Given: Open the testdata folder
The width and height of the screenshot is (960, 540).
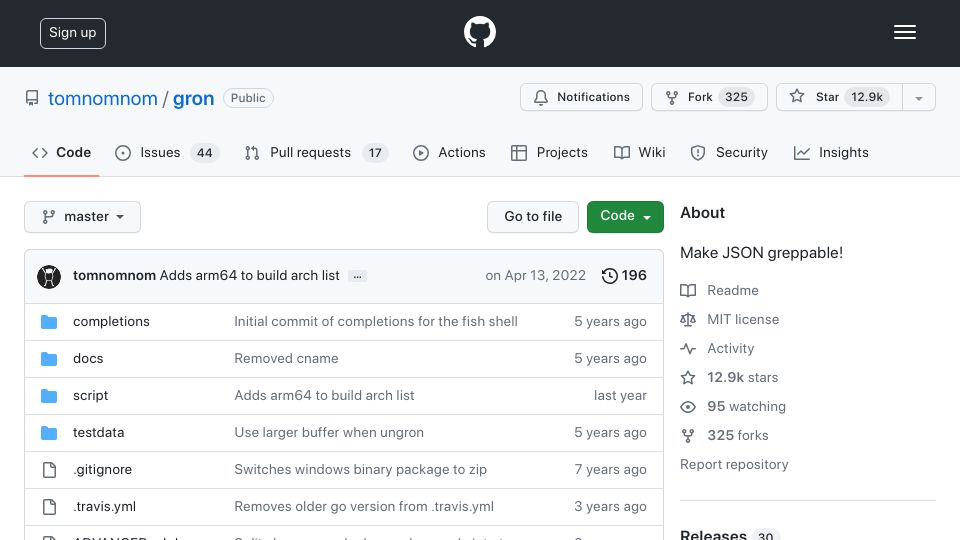Looking at the screenshot, I should pos(99,432).
